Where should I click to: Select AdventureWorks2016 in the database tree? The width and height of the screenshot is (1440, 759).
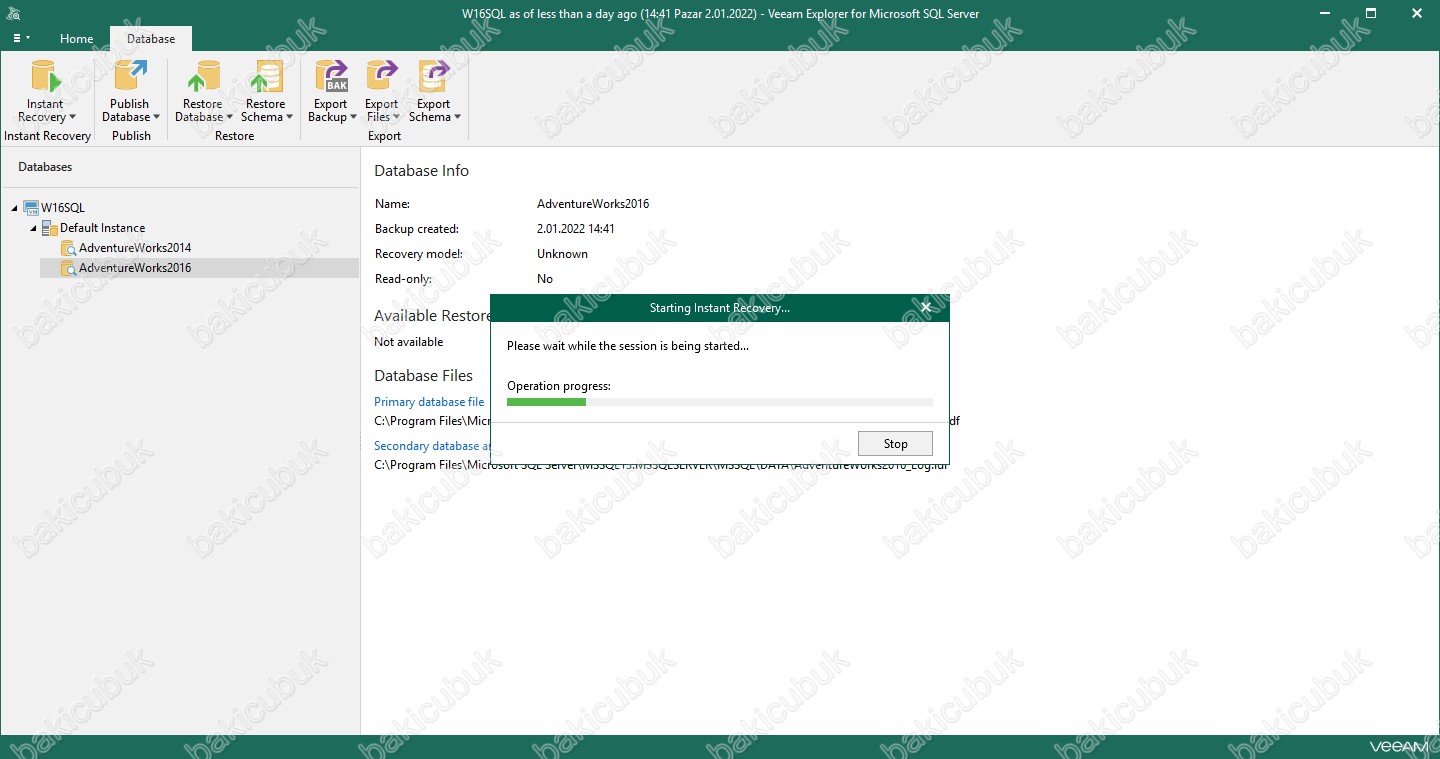134,268
